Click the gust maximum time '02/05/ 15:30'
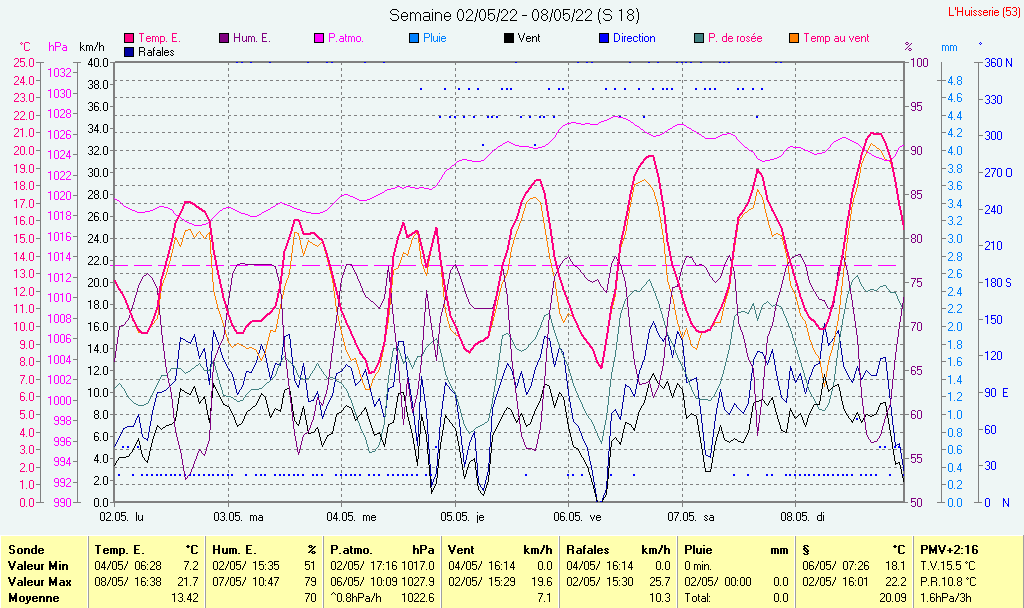This screenshot has width=1024, height=608. coord(600,581)
